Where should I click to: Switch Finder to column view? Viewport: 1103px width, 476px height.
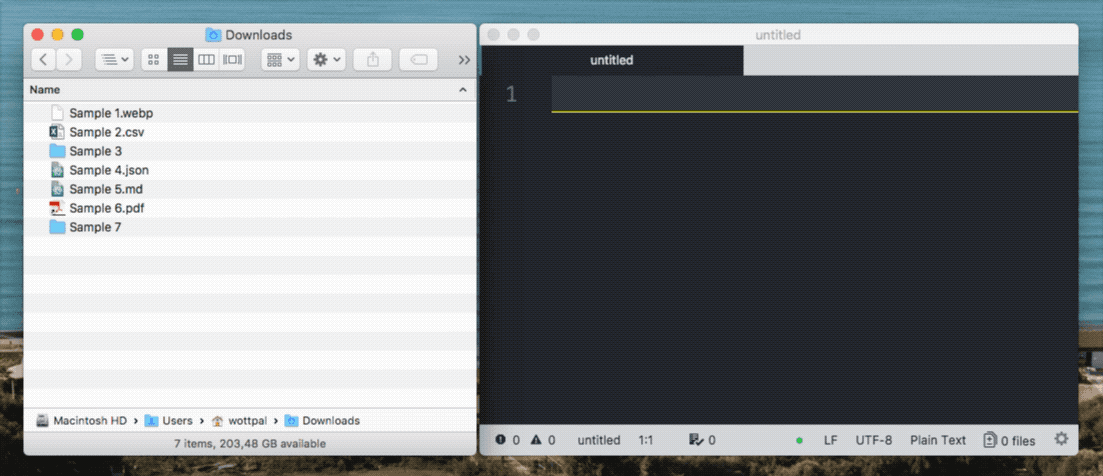click(x=206, y=60)
